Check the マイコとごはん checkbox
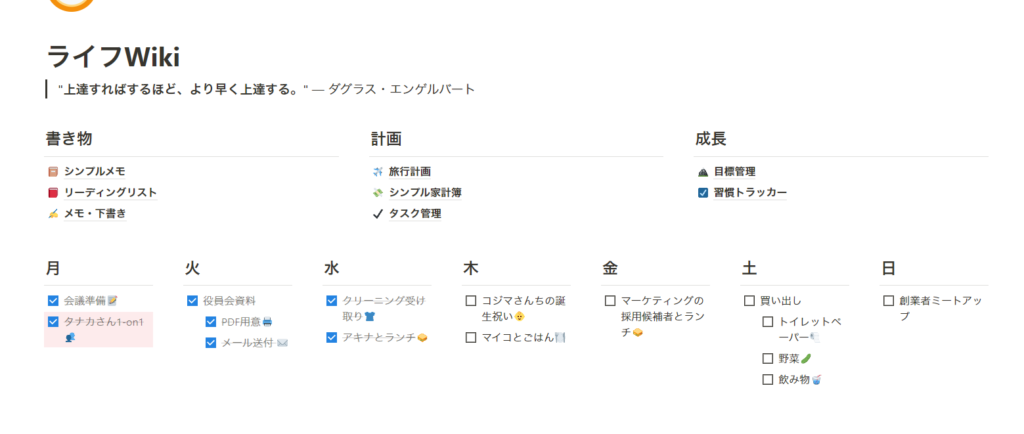1024x434 pixels. pyautogui.click(x=471, y=337)
